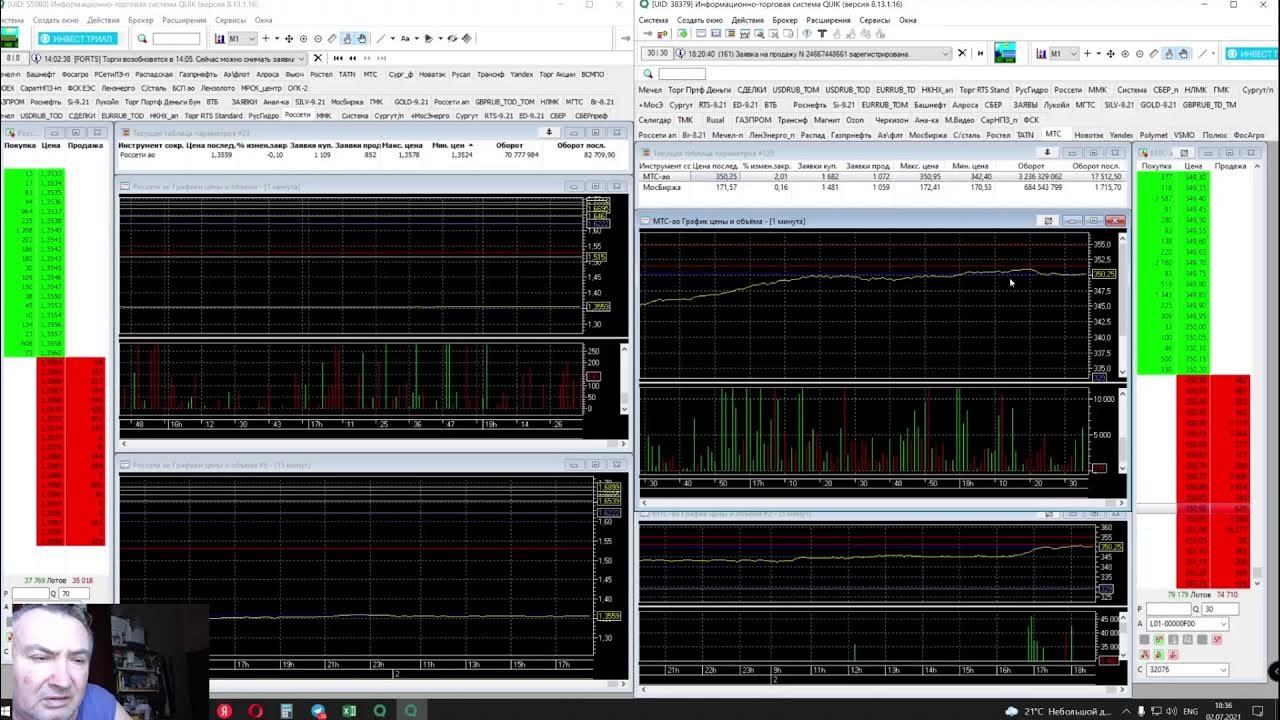
Task: Open the Действия menu in right window
Action: pyautogui.click(x=747, y=20)
